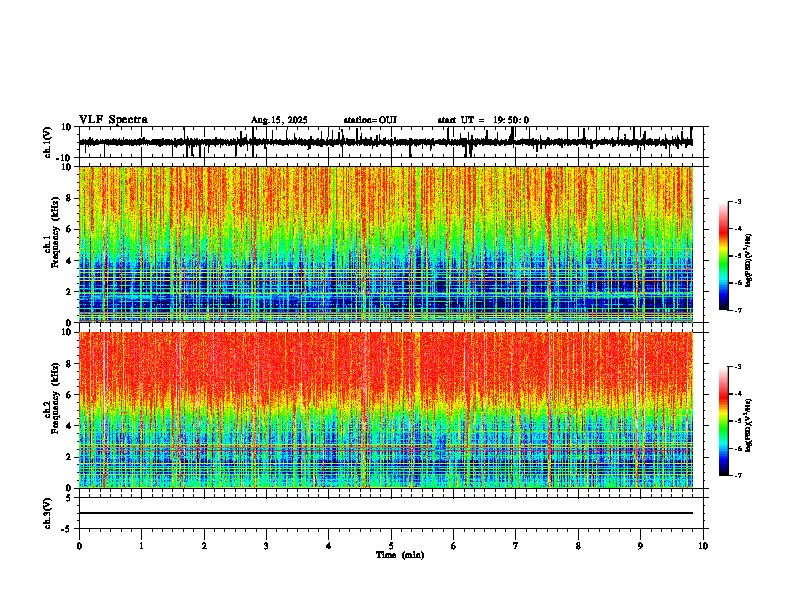Click time axis tick label "6"
792x612 pixels.
(x=454, y=546)
